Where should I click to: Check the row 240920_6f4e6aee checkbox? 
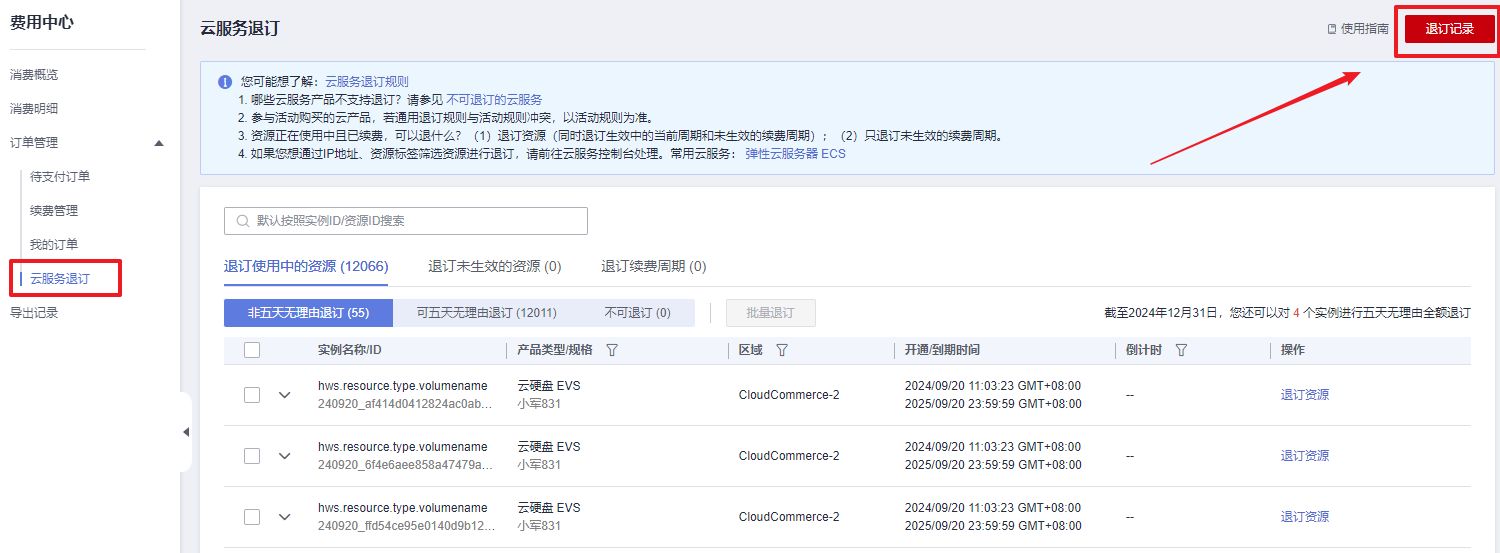pos(252,456)
